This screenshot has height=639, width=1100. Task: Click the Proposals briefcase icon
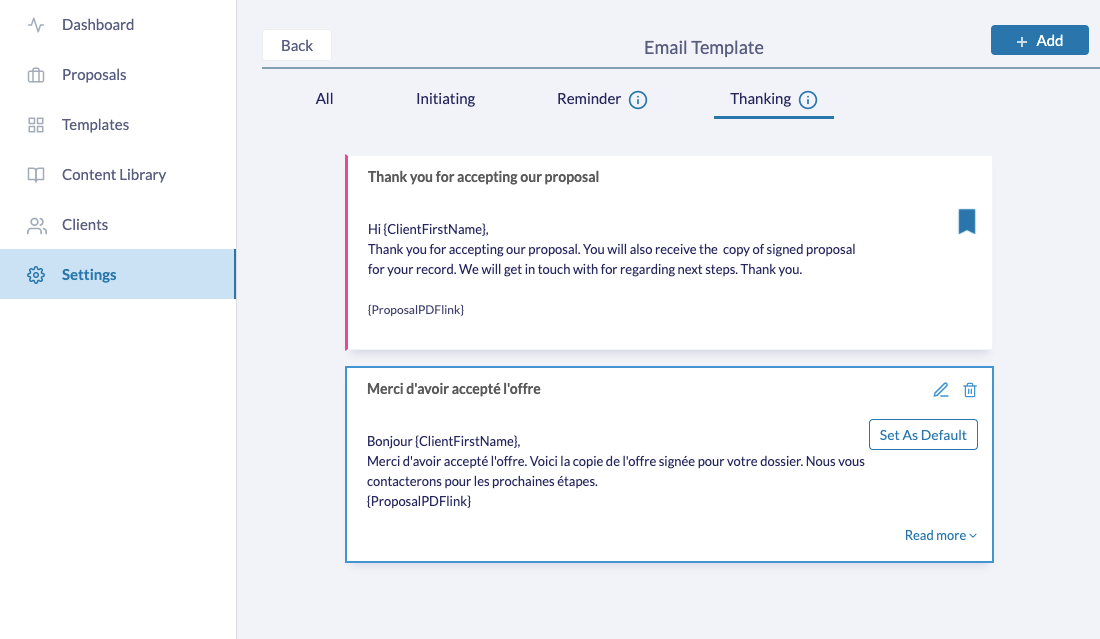point(36,75)
